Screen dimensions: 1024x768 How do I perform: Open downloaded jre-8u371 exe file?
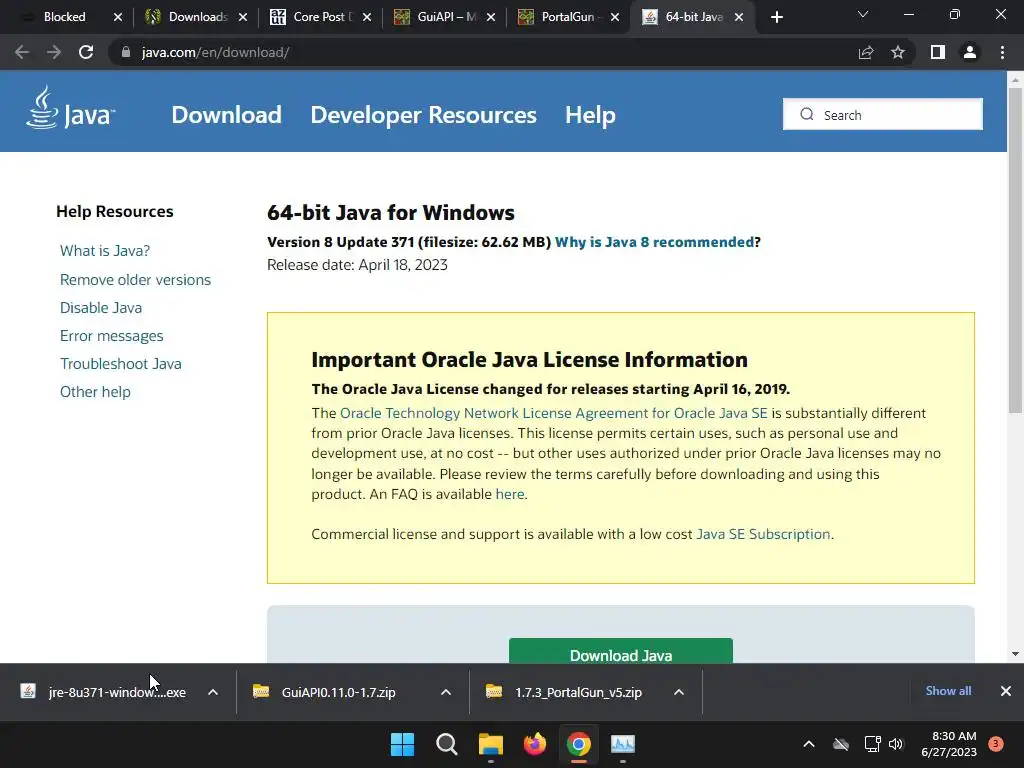coord(103,692)
